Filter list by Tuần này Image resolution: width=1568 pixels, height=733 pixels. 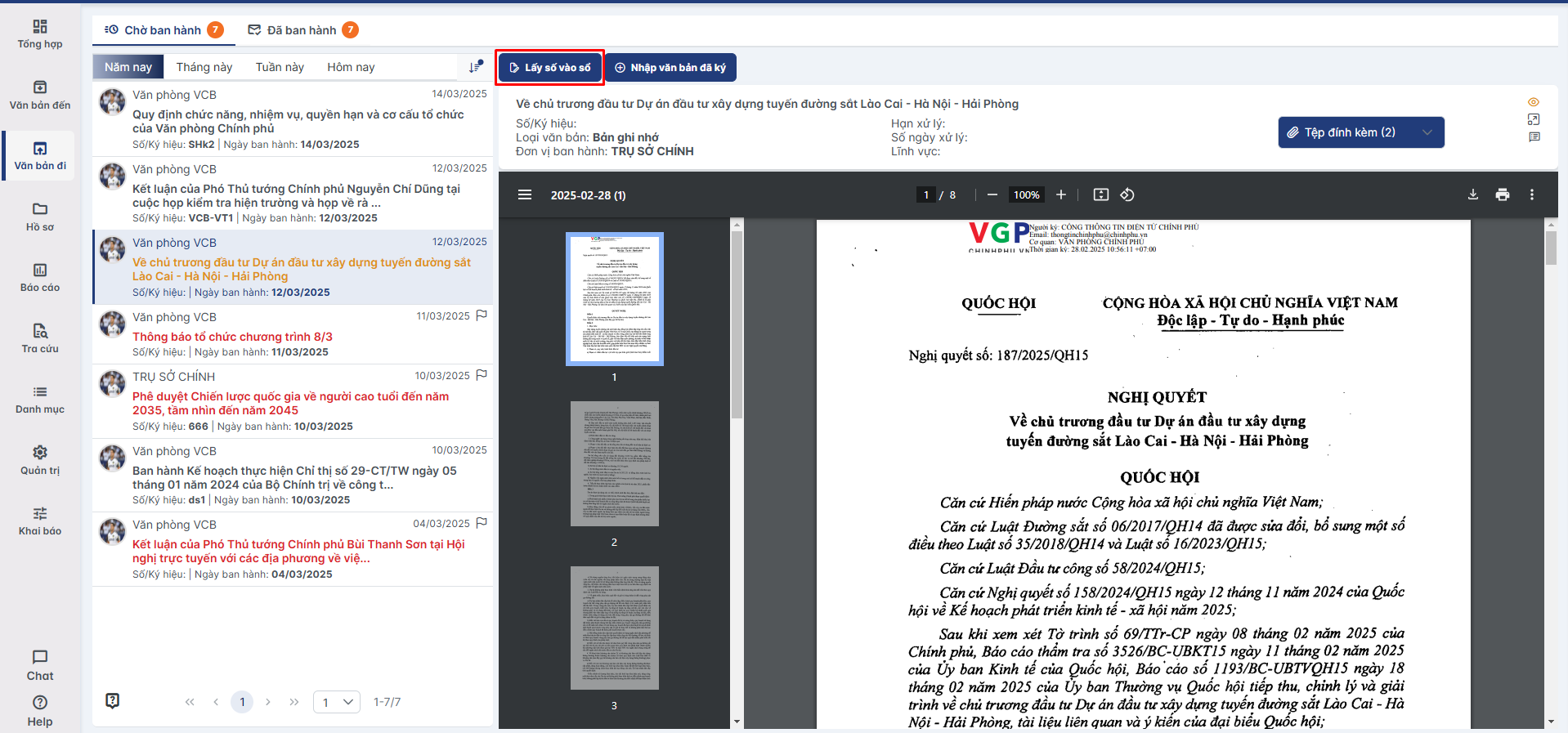[280, 67]
